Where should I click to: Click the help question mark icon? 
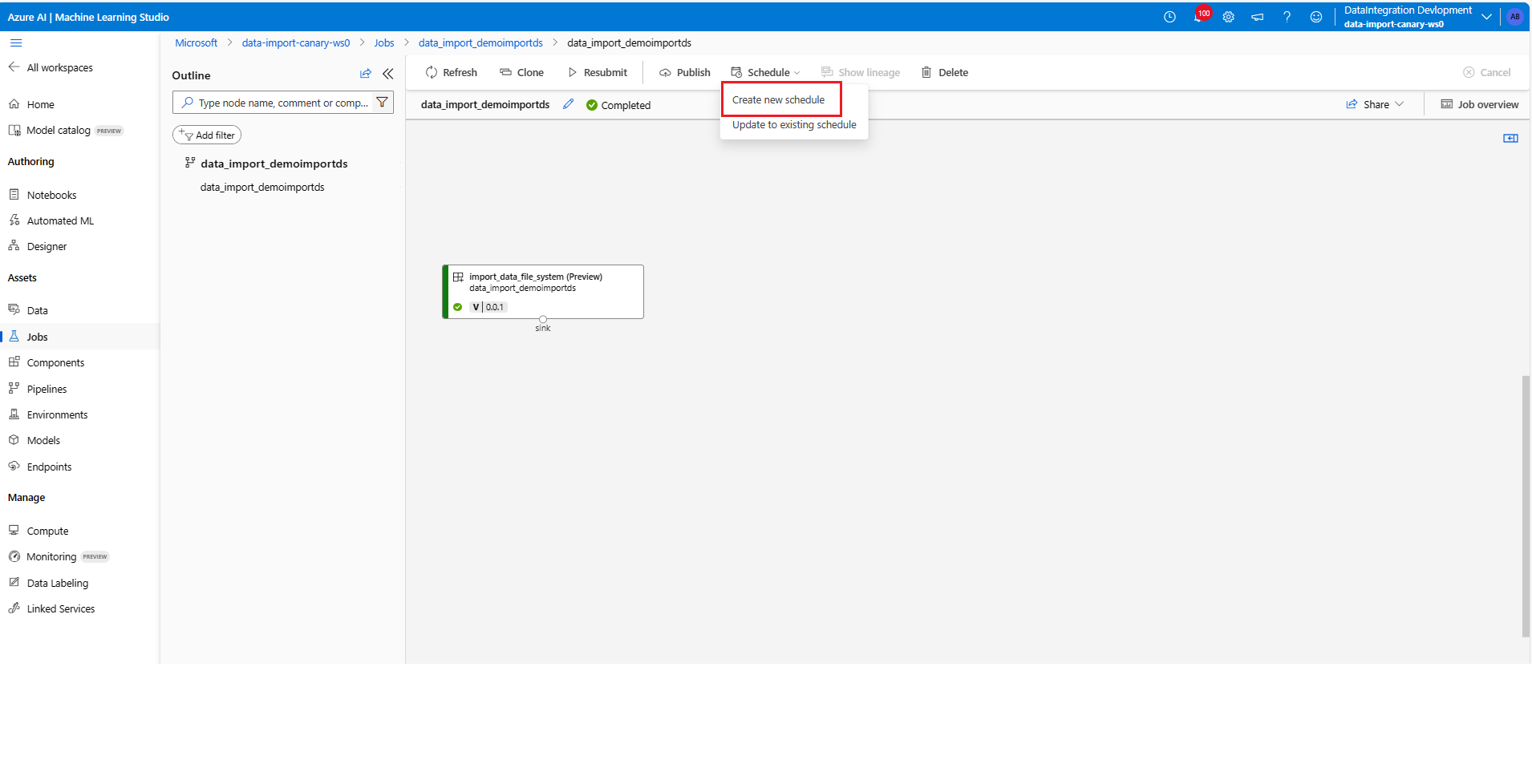tap(1287, 17)
